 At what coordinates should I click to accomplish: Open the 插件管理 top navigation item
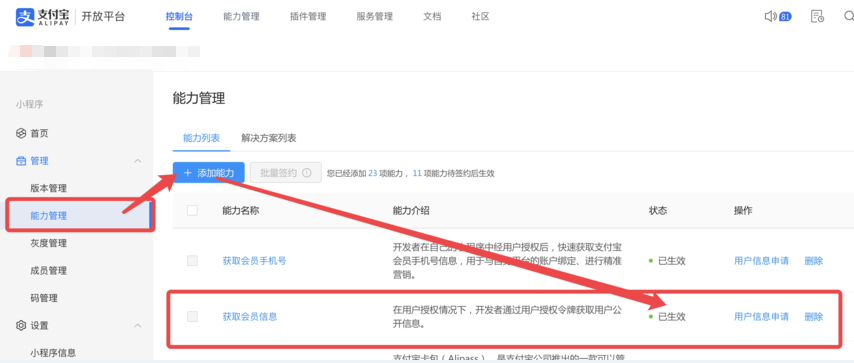[308, 17]
